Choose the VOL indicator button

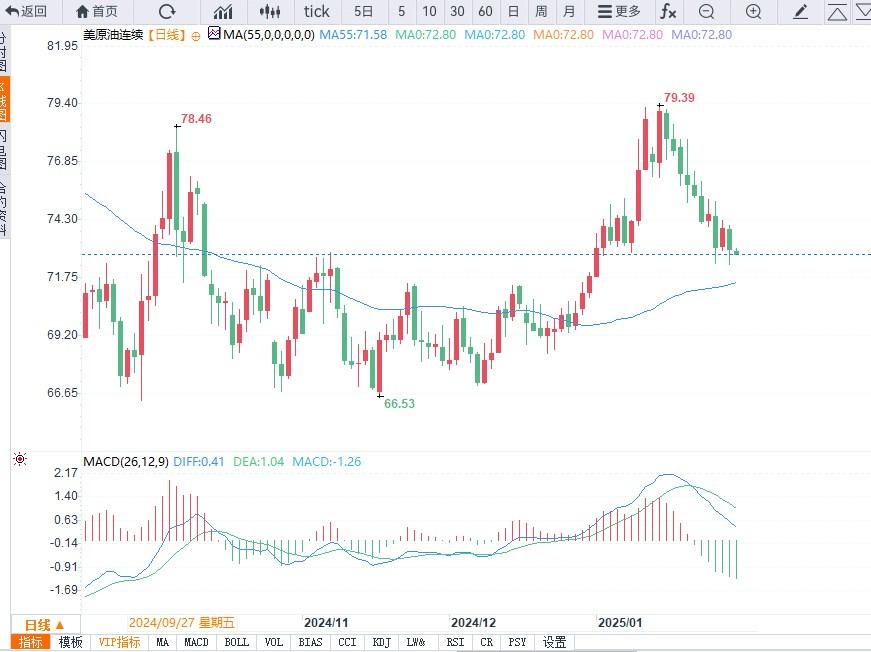[x=274, y=643]
